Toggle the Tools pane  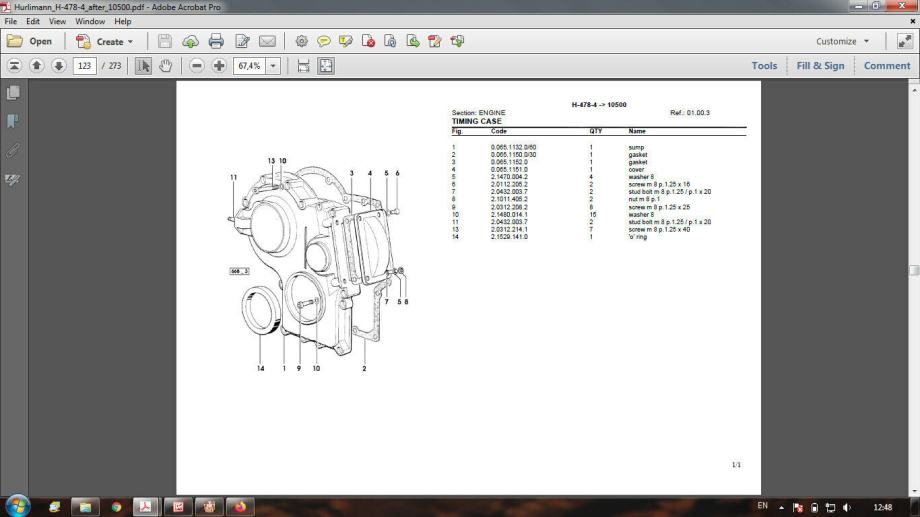[x=764, y=66]
